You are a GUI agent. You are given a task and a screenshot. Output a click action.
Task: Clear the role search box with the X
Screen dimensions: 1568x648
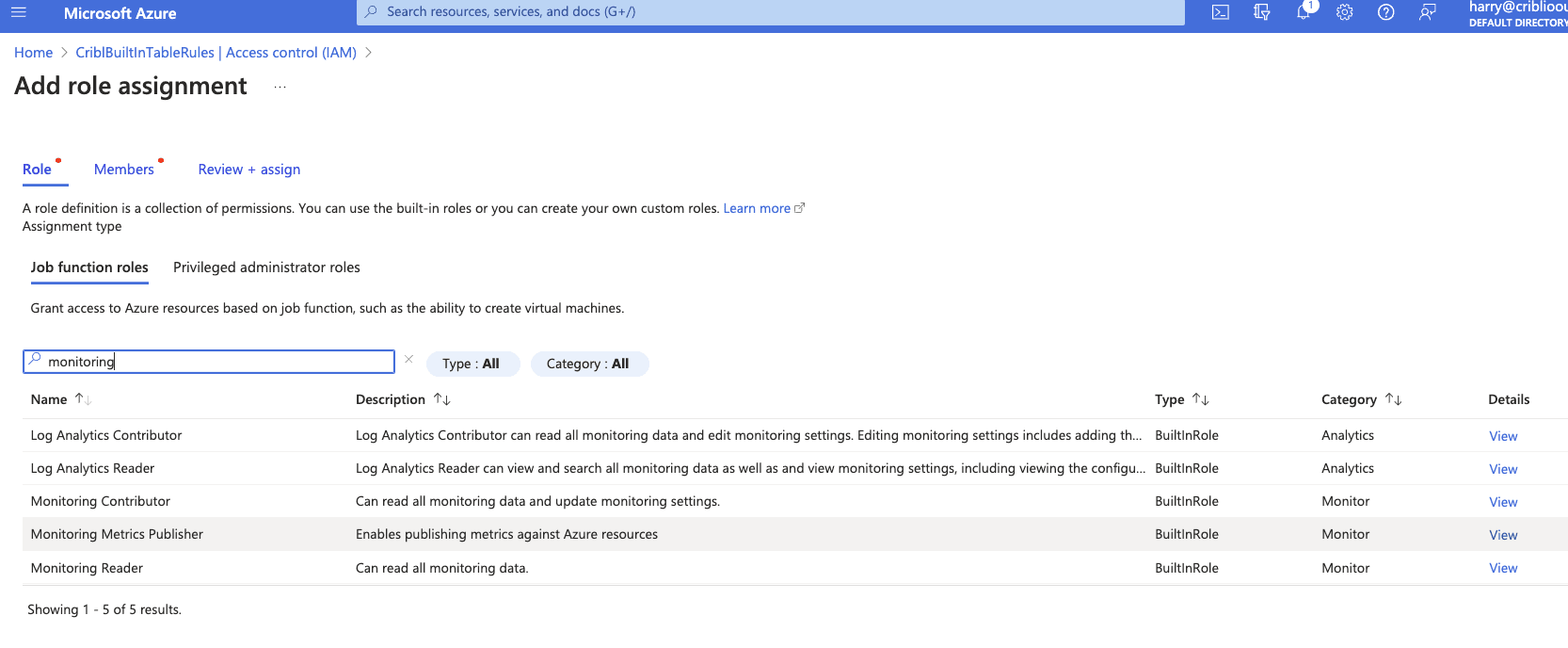point(408,359)
